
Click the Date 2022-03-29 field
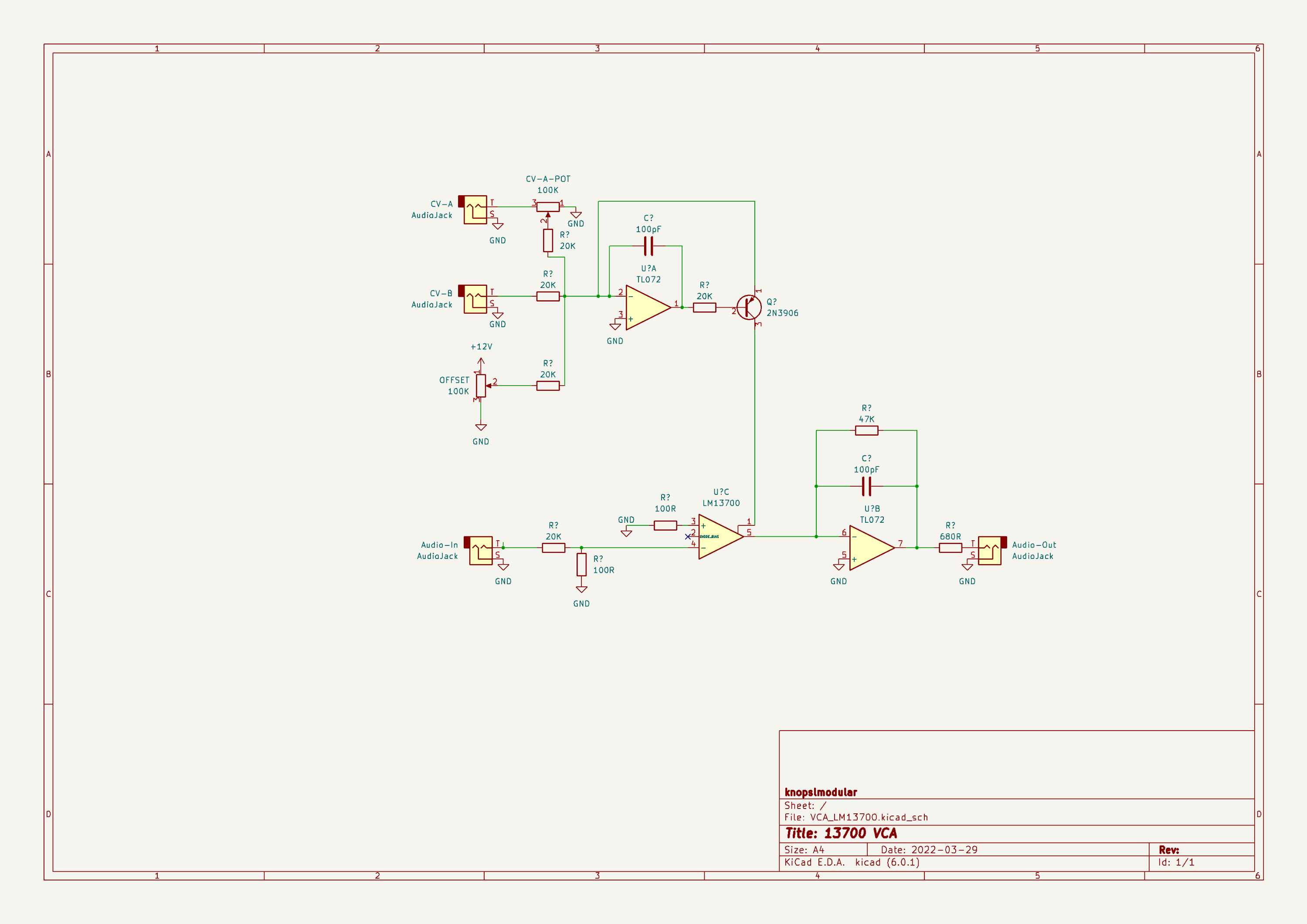(x=929, y=849)
